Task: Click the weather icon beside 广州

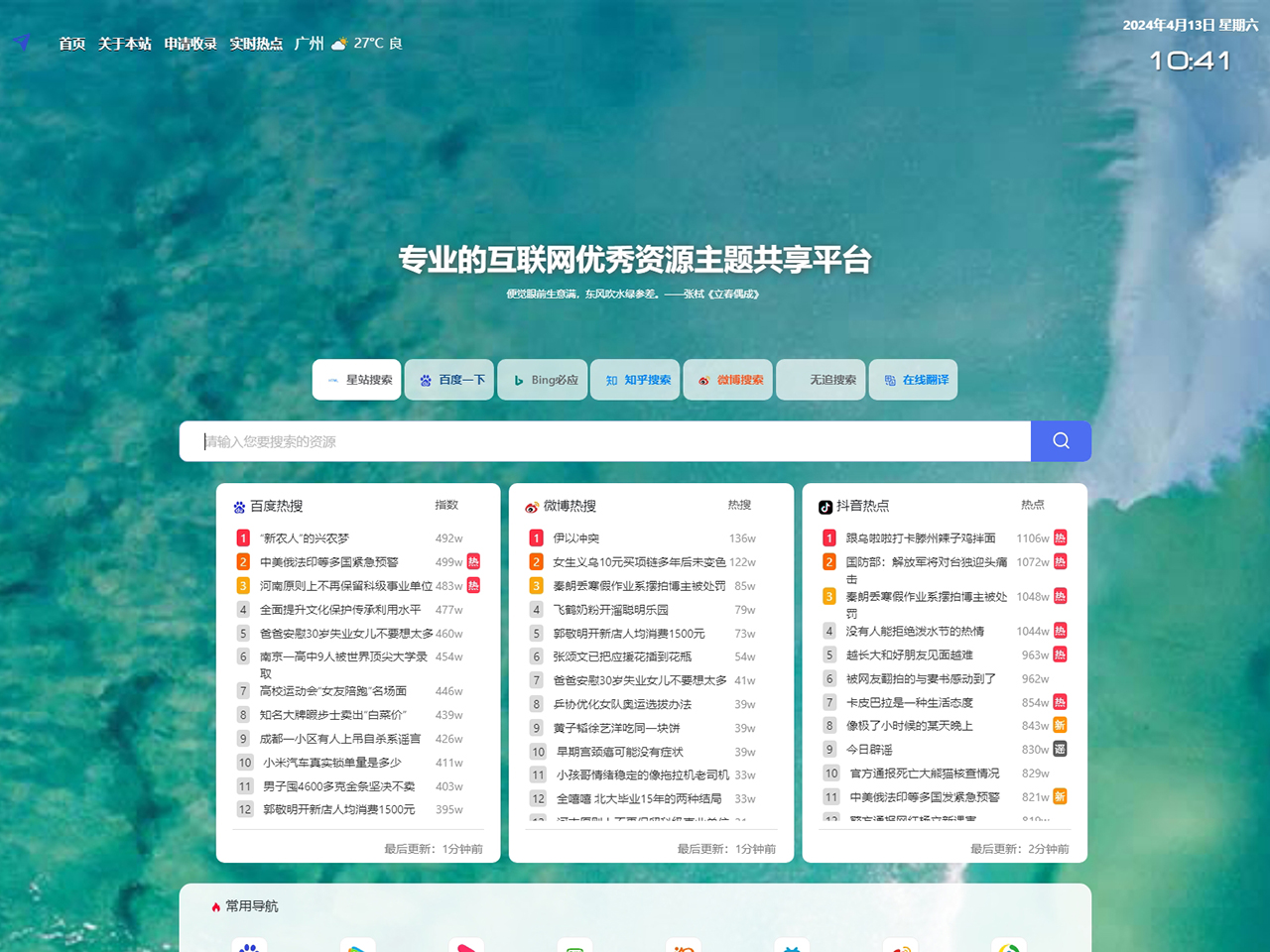Action: [338, 43]
